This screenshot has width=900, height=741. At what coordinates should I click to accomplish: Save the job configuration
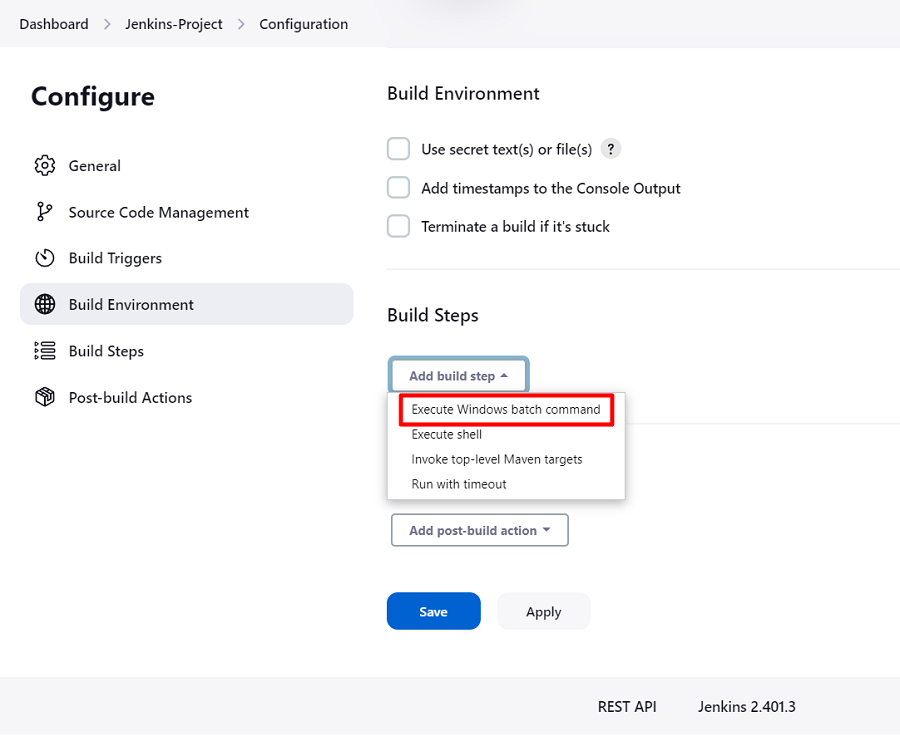(433, 612)
